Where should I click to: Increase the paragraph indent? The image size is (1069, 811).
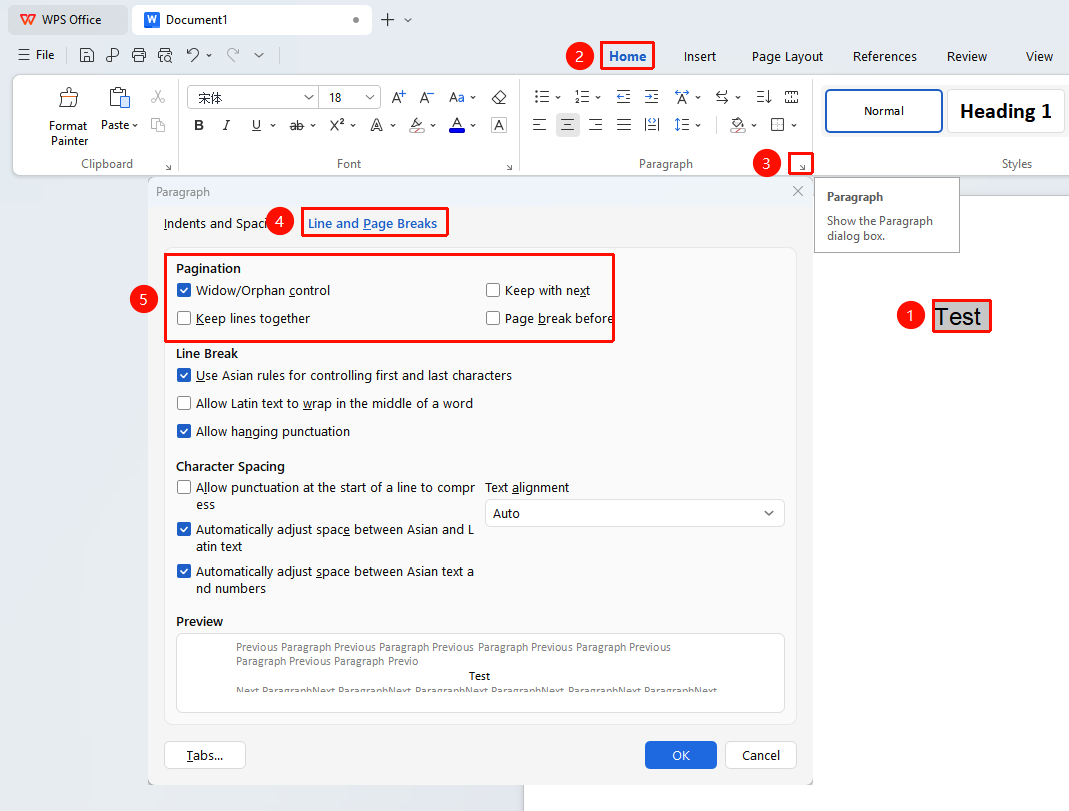[x=652, y=97]
